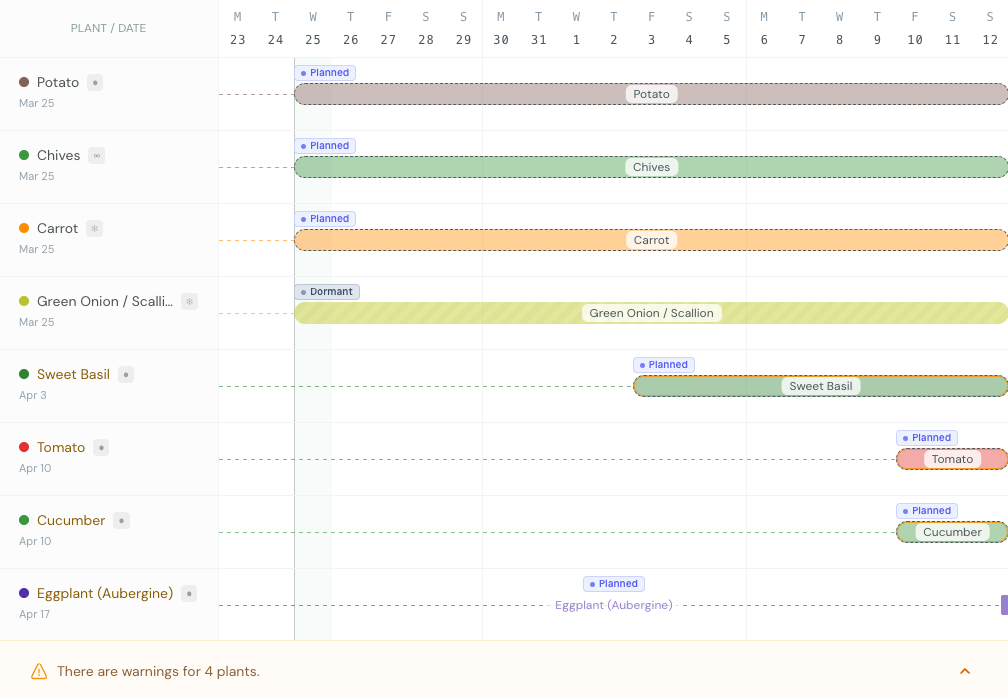The image size is (1008, 698).
Task: Open the Sweet Basil plant entry
Action: click(73, 375)
